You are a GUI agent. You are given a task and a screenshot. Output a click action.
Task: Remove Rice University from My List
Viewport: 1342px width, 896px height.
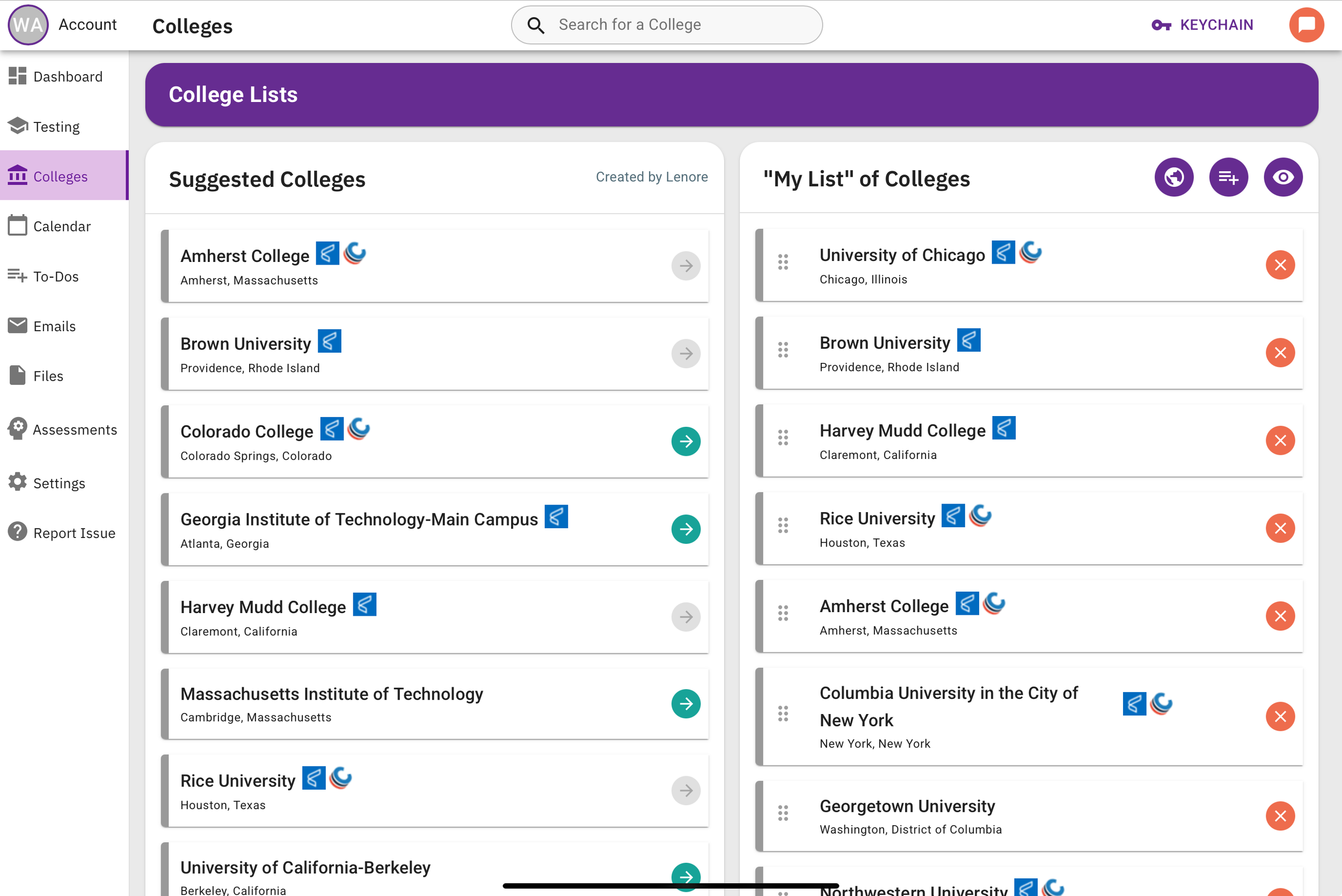pyautogui.click(x=1280, y=528)
